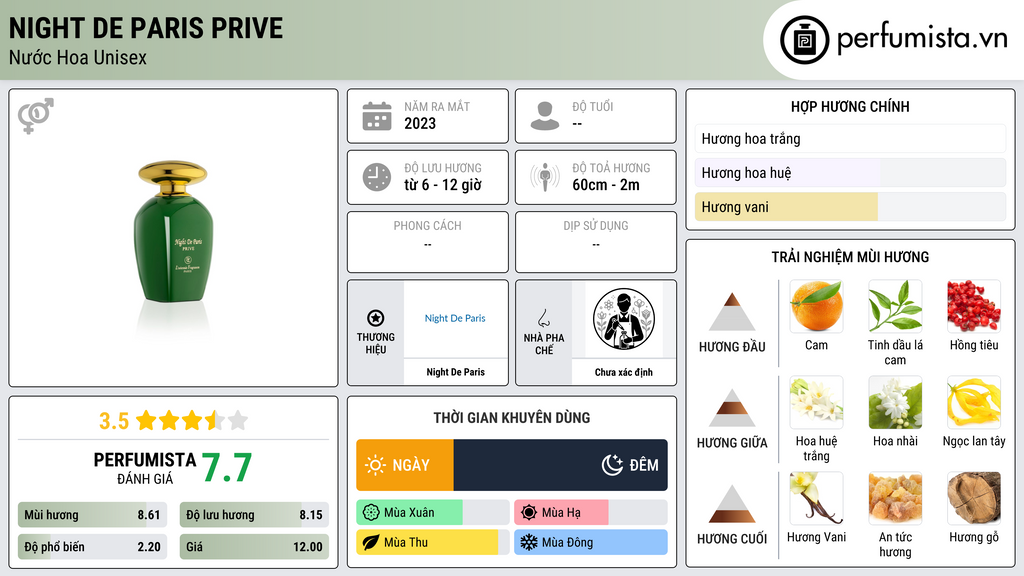Click the unisex gender symbol icon
Image resolution: width=1024 pixels, height=576 pixels.
[x=36, y=116]
